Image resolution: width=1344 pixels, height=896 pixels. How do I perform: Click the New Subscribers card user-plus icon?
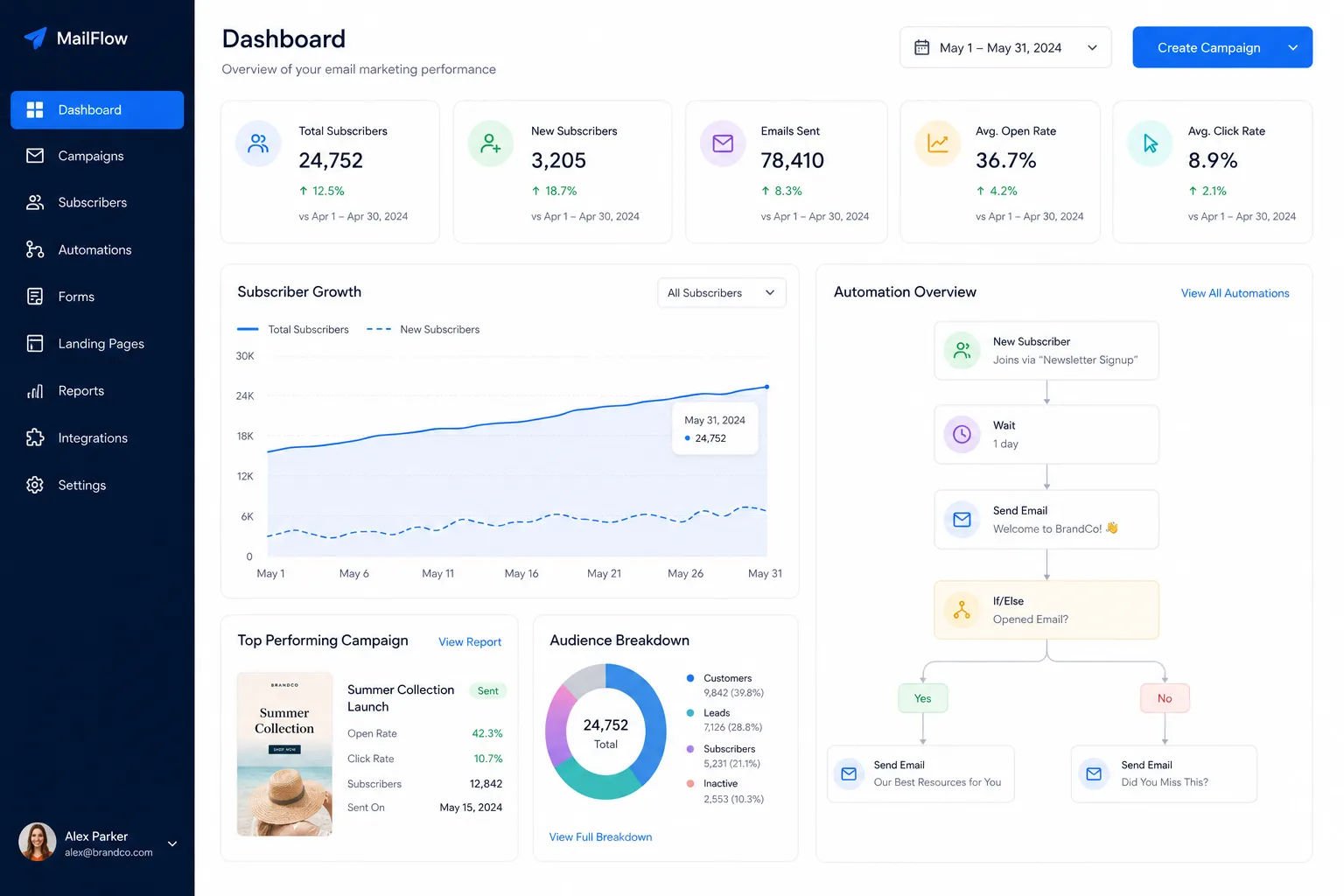click(491, 143)
